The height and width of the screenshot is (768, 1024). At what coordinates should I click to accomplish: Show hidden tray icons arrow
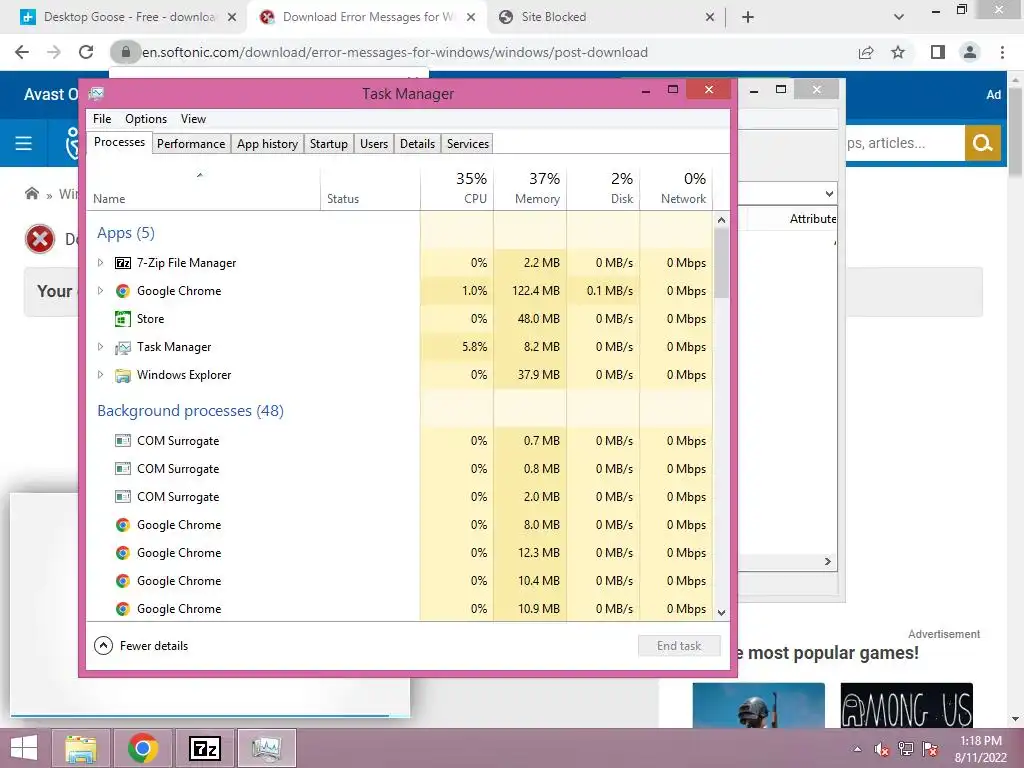857,750
